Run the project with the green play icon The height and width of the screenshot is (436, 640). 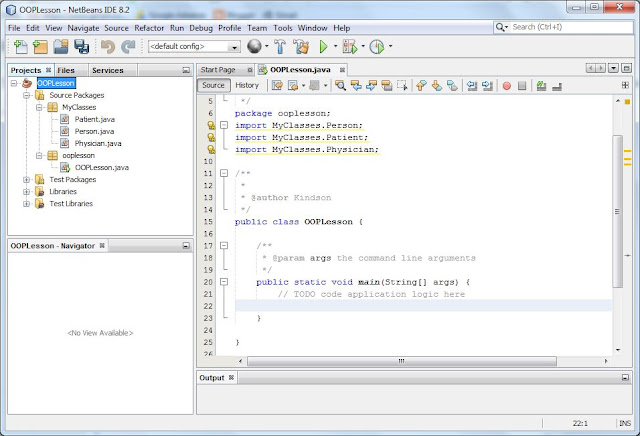323,47
